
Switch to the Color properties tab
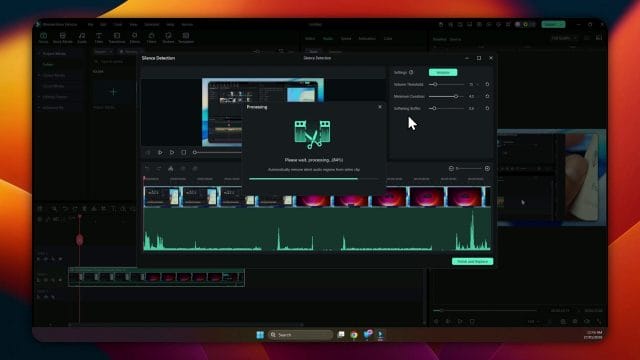[x=388, y=38]
